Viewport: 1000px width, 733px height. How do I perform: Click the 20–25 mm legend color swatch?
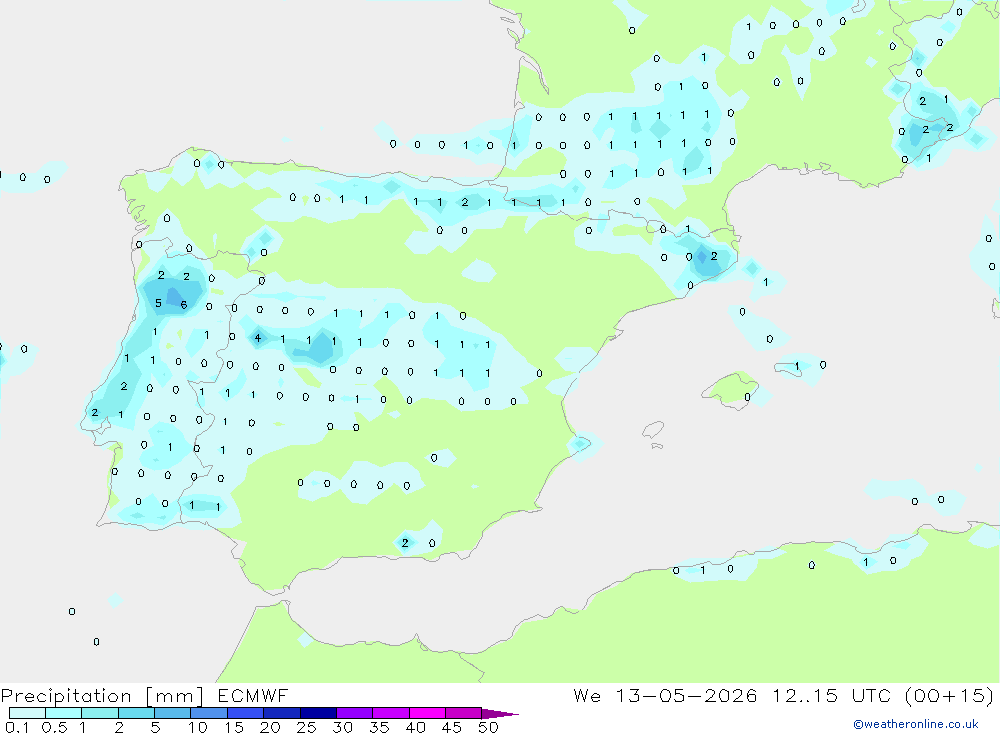coord(281,713)
